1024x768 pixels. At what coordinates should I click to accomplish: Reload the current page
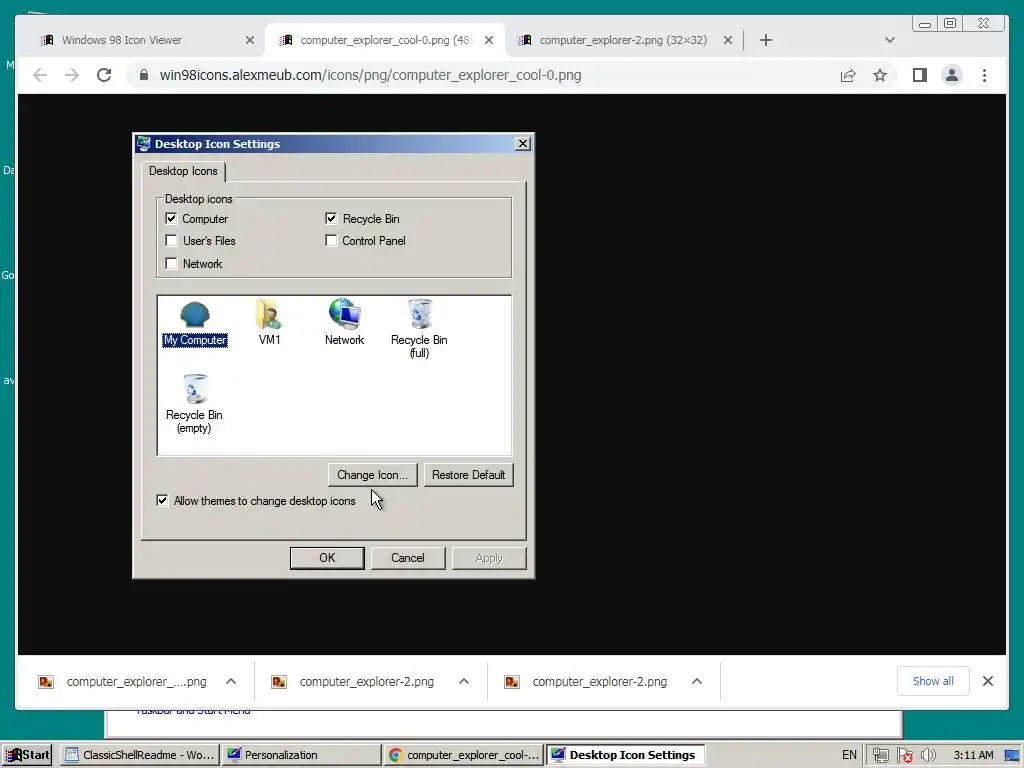tap(104, 75)
